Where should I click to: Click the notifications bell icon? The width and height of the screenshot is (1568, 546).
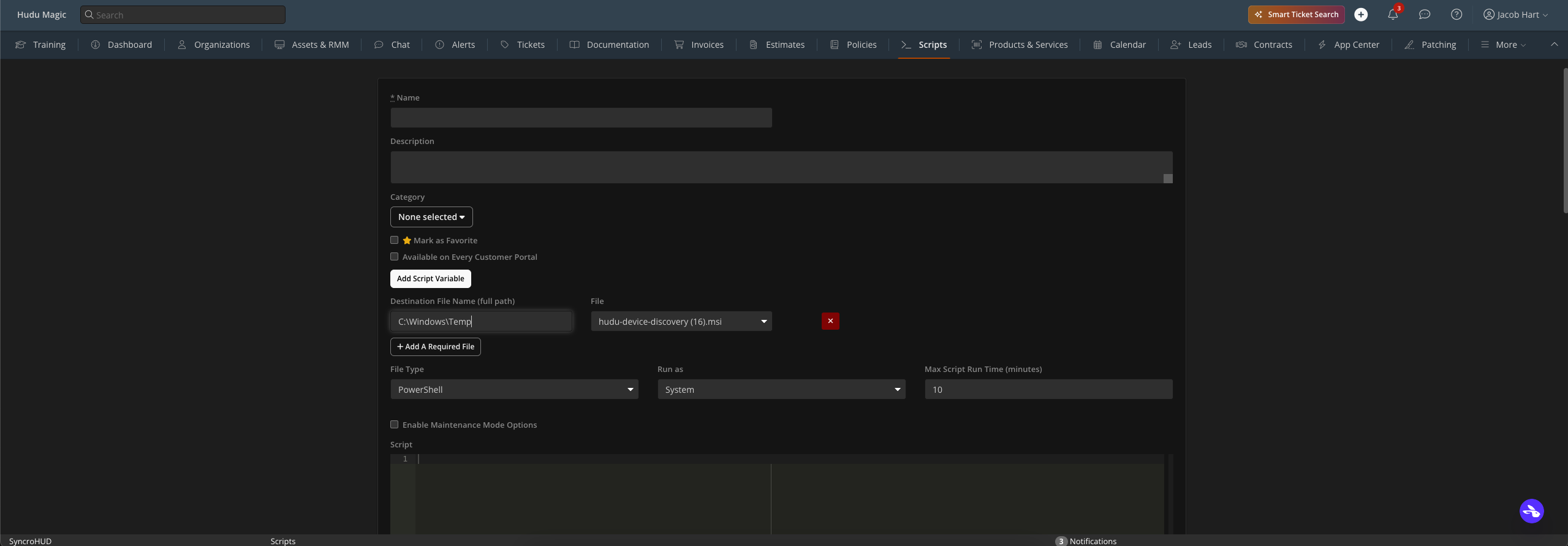[x=1393, y=15]
